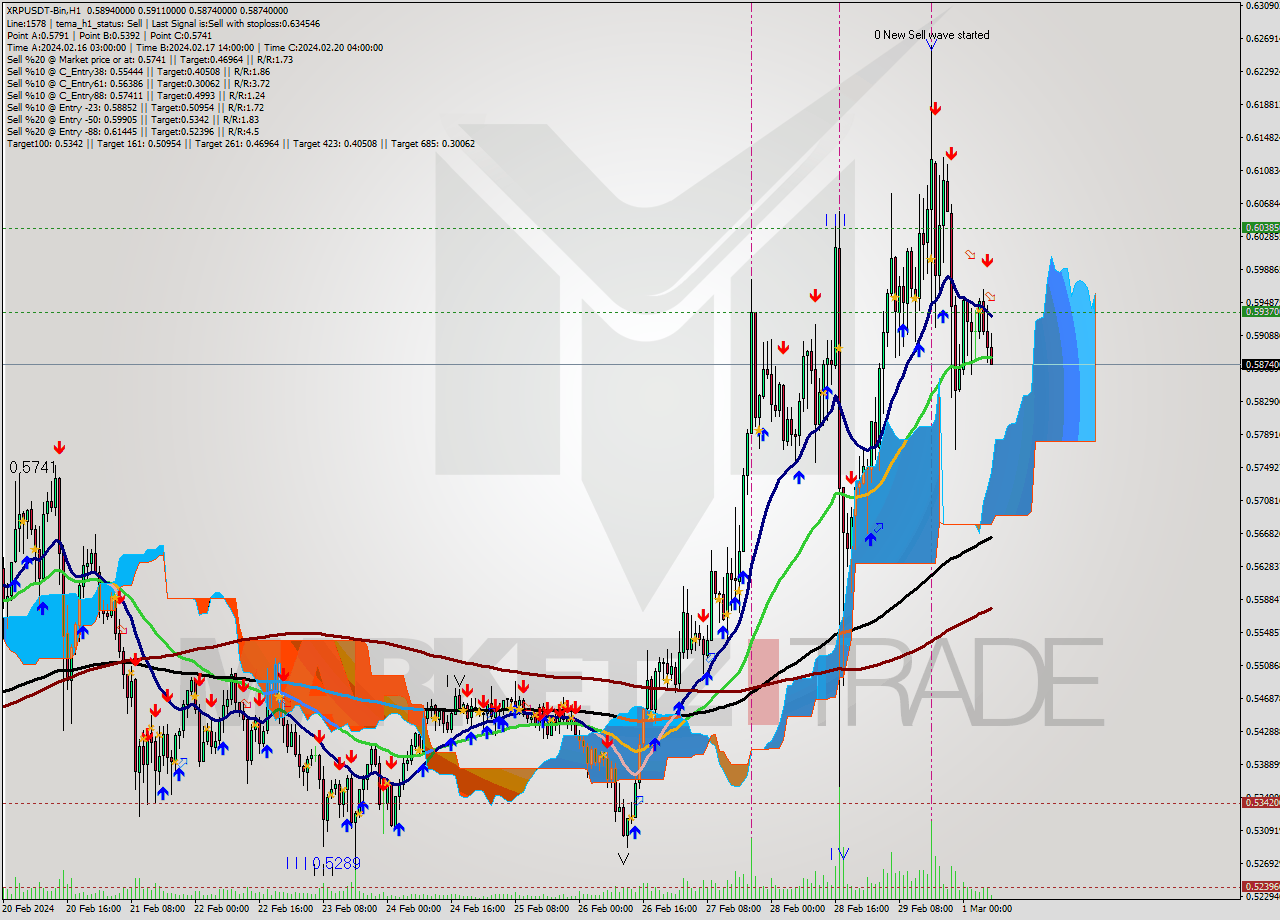Click the '22 Feb 00:00' time axis label
The height and width of the screenshot is (920, 1280).
click(x=222, y=909)
